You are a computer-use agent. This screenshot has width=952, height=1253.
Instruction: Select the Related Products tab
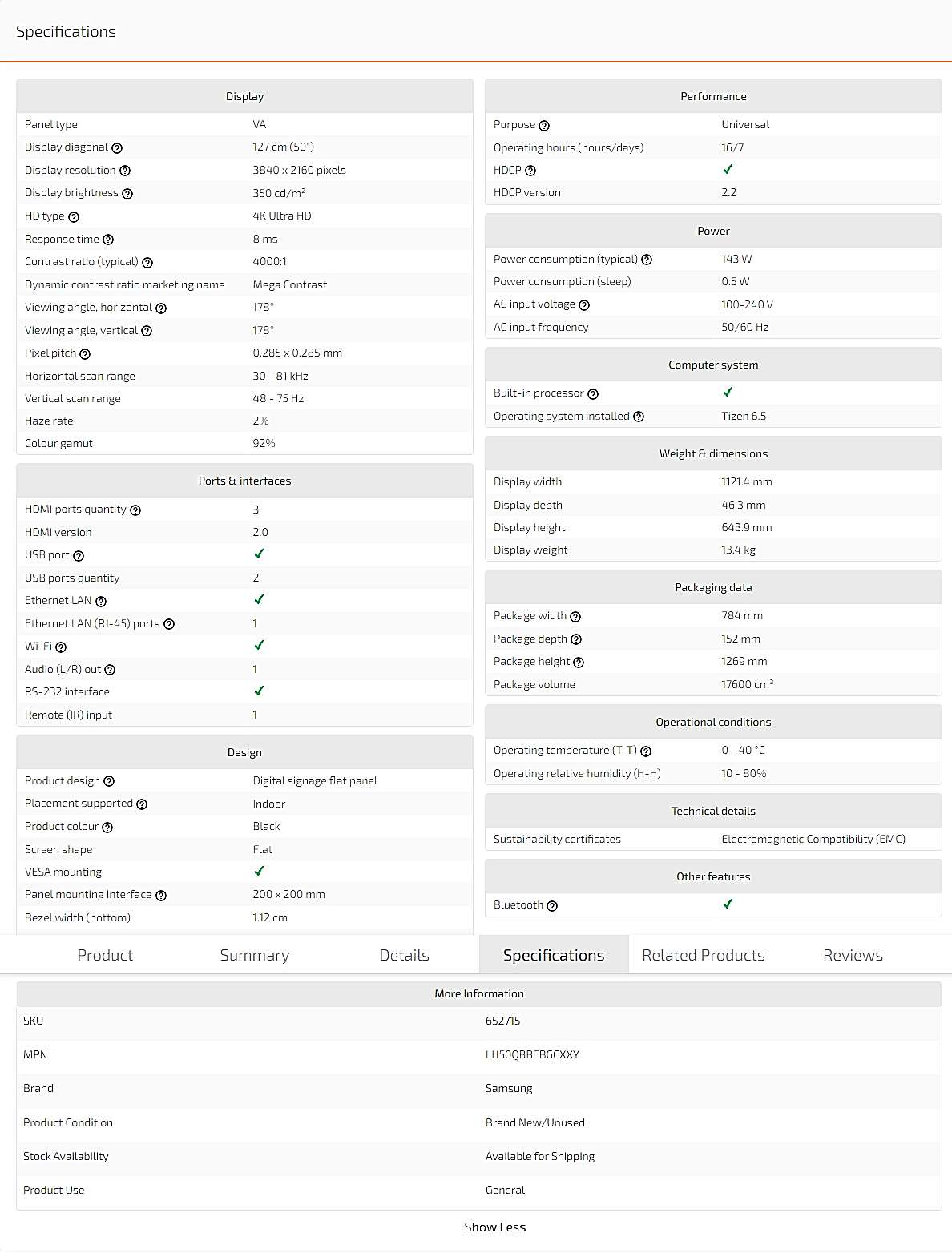(704, 955)
